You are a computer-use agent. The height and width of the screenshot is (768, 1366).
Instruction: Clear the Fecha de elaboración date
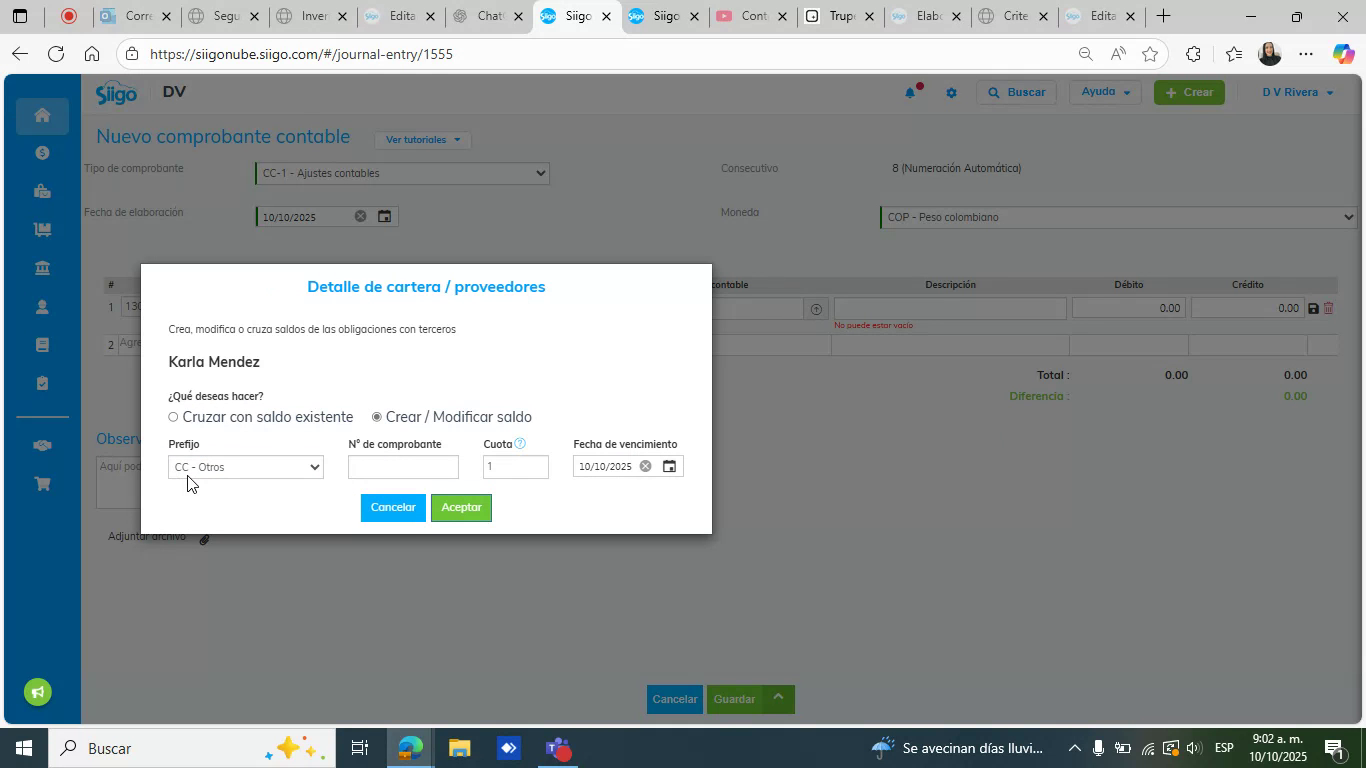coord(360,216)
